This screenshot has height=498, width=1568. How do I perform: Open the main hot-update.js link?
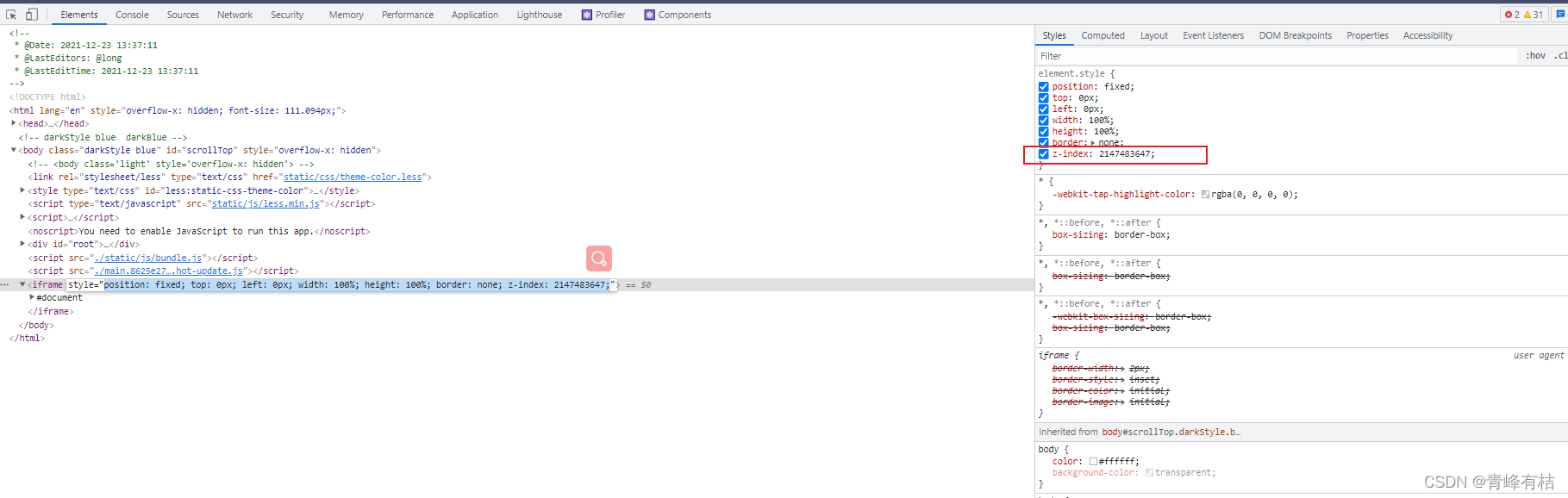coord(168,271)
